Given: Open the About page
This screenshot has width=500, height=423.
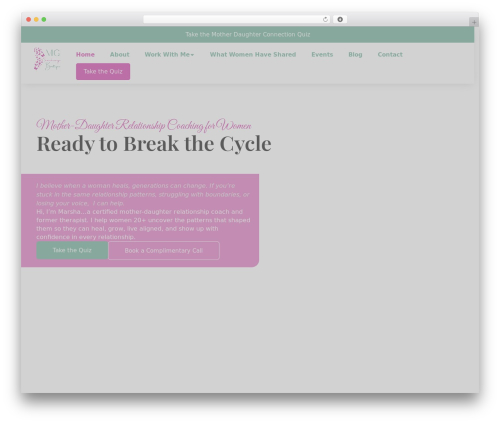Looking at the screenshot, I should pos(120,54).
